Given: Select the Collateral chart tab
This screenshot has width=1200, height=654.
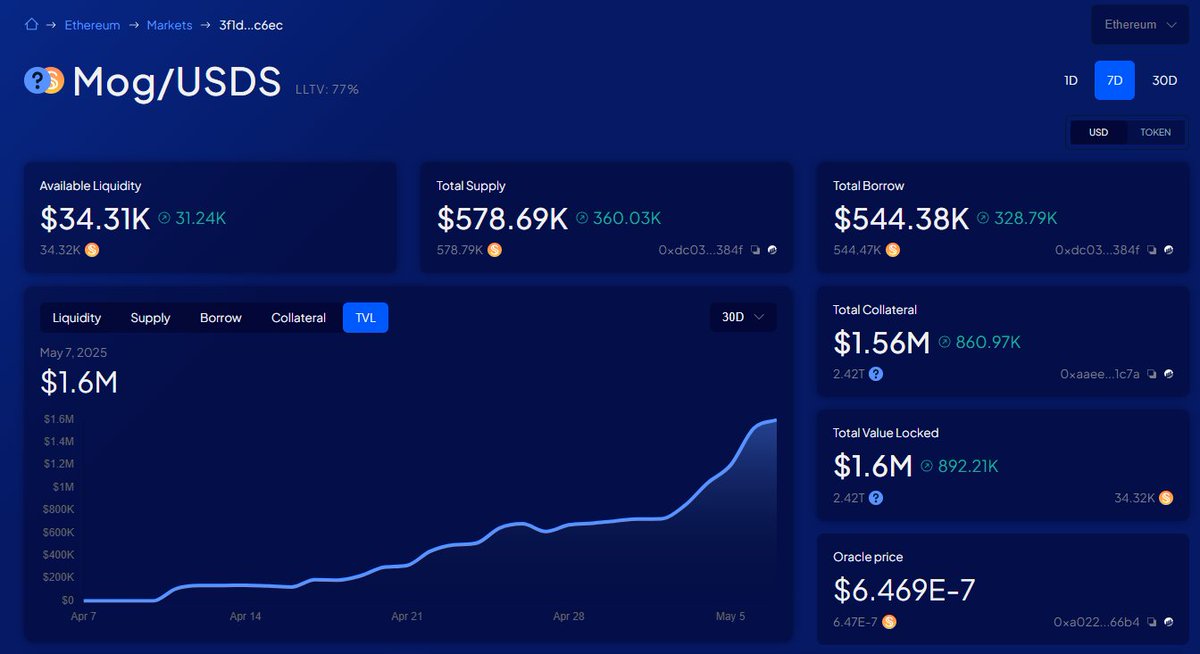Looking at the screenshot, I should coord(297,317).
